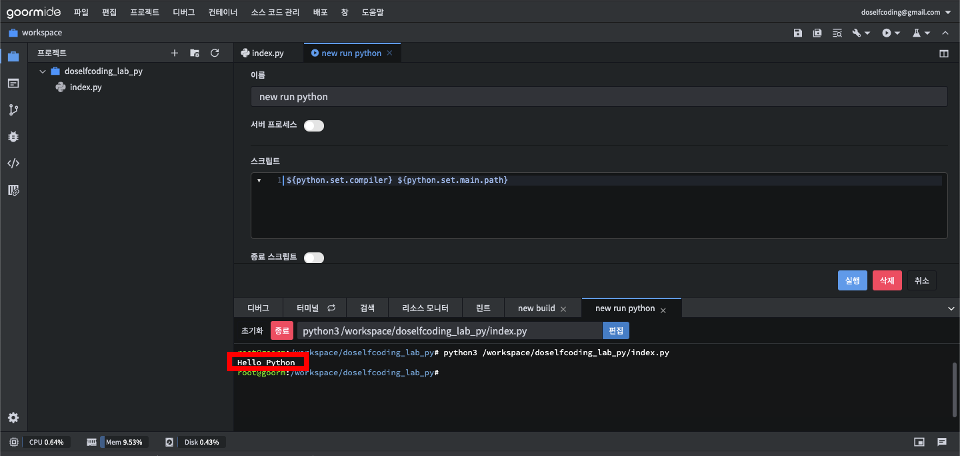Open the run dropdown arrow
The image size is (960, 456).
point(898,33)
